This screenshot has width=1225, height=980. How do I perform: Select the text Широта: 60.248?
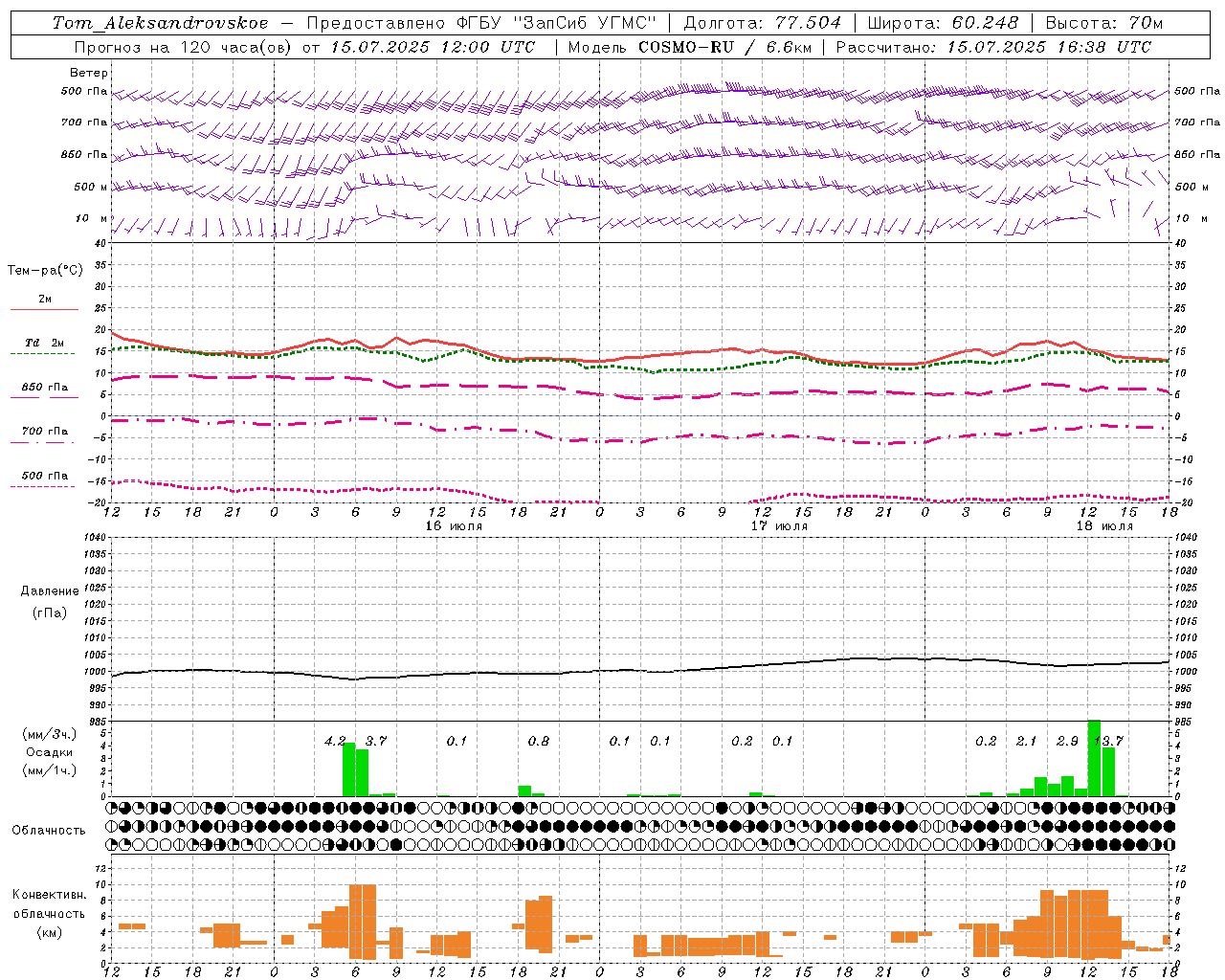pos(943,23)
